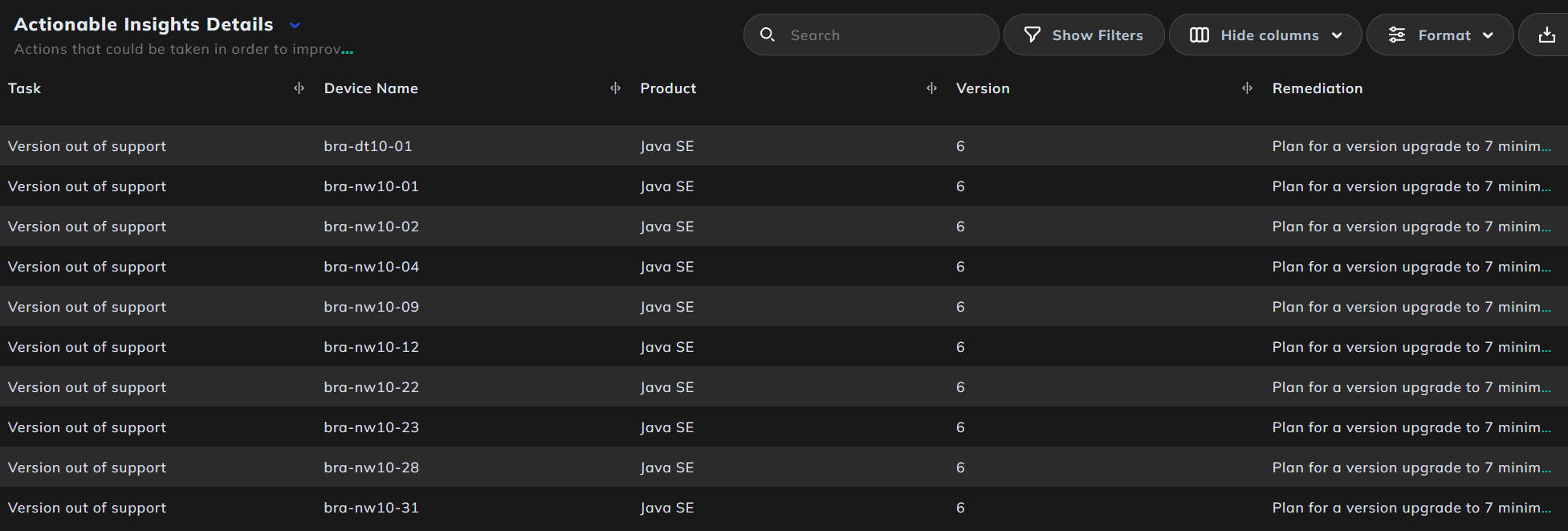Expand the Actionable Insights Details chevron
The width and height of the screenshot is (1568, 531).
pos(295,26)
